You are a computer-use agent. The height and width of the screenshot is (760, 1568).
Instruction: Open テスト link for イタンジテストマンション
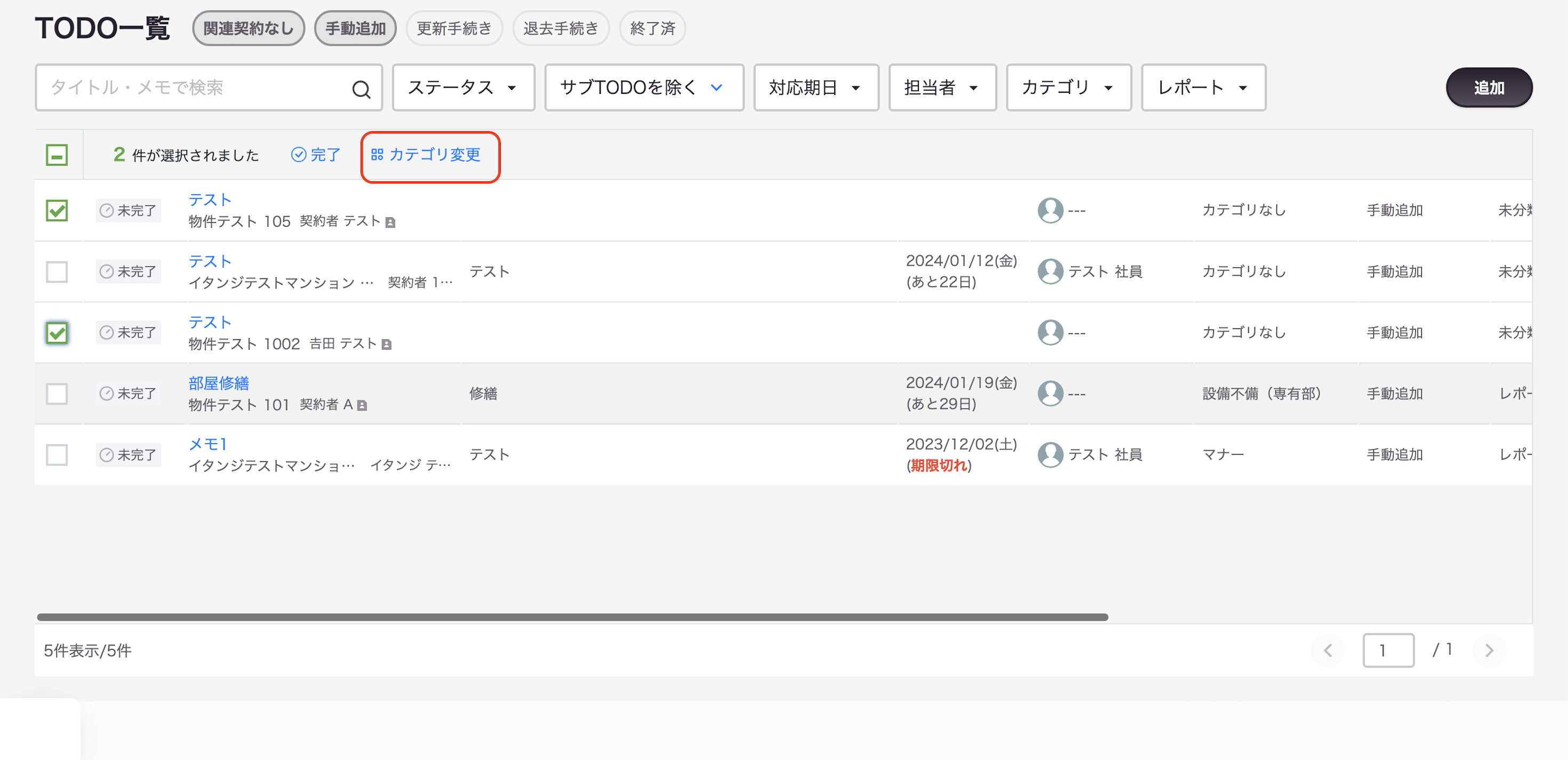point(210,261)
